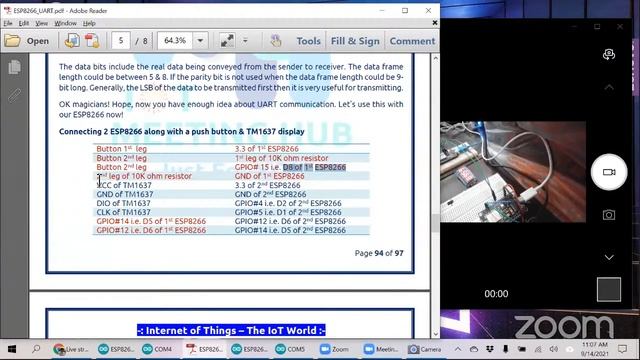Click the 'Internet of Things – The IoT World' title

tap(231, 330)
